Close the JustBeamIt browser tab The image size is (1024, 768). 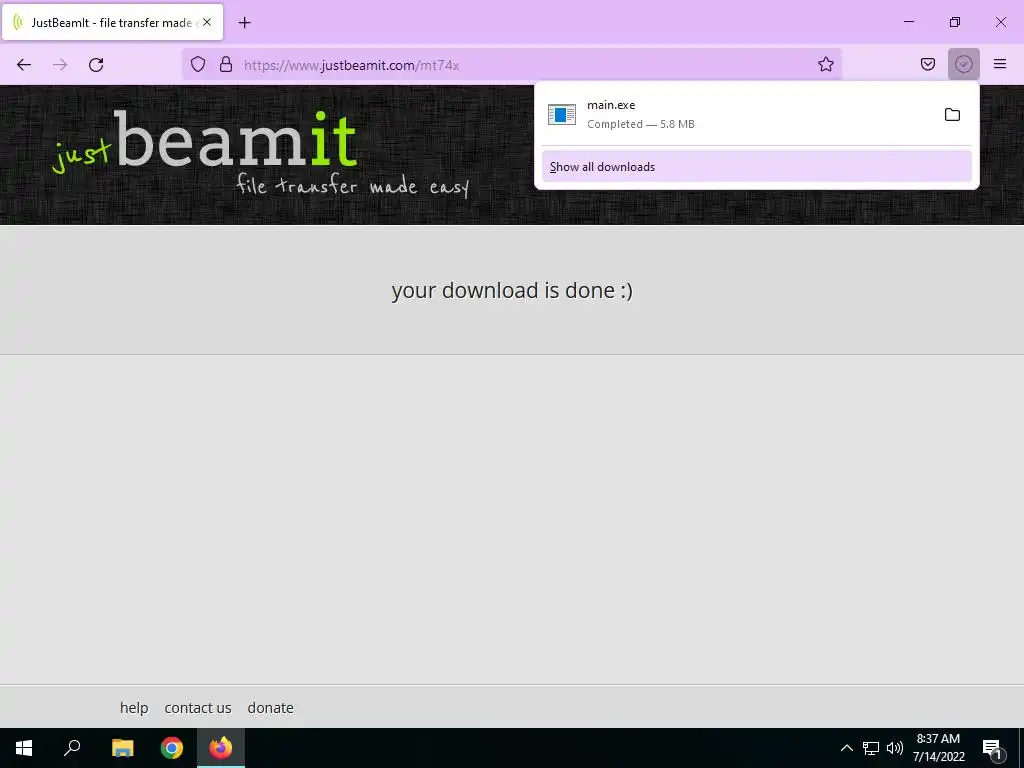(207, 22)
